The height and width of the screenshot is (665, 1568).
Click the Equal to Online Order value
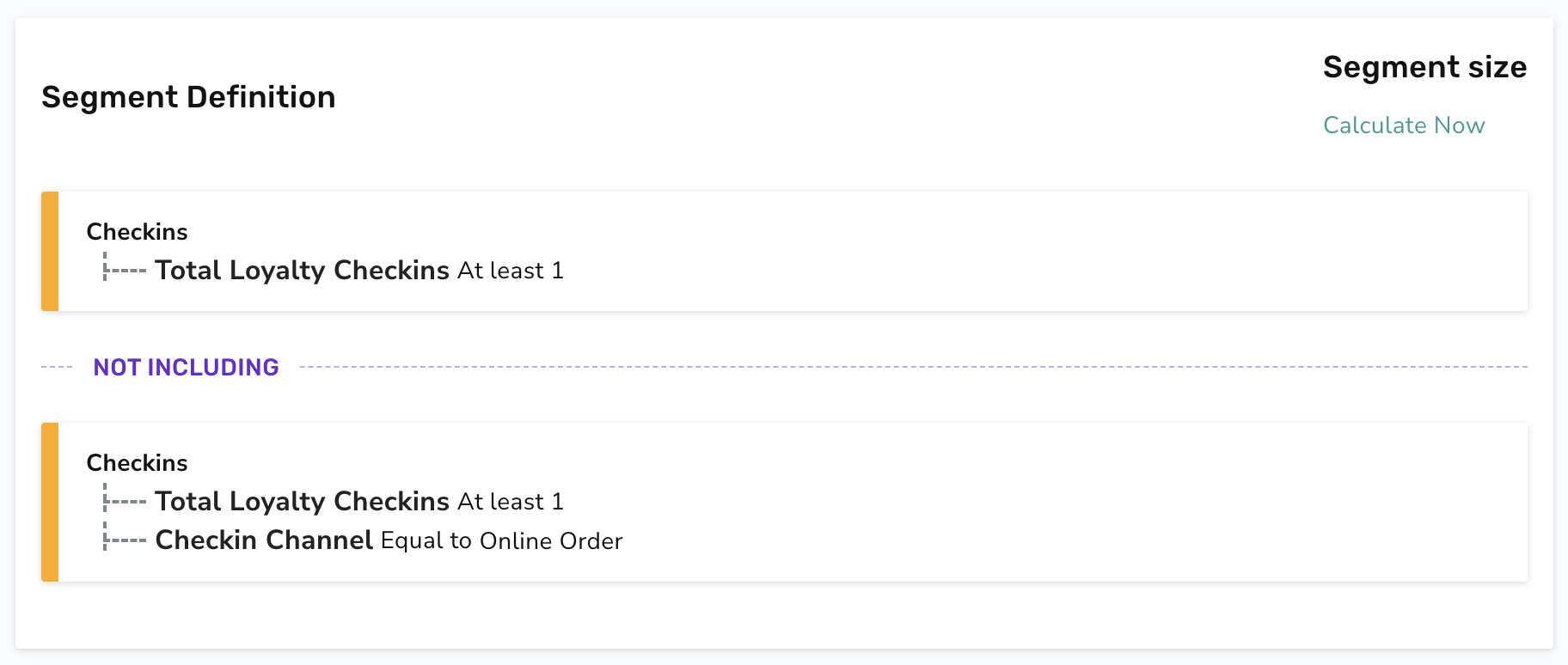(501, 541)
